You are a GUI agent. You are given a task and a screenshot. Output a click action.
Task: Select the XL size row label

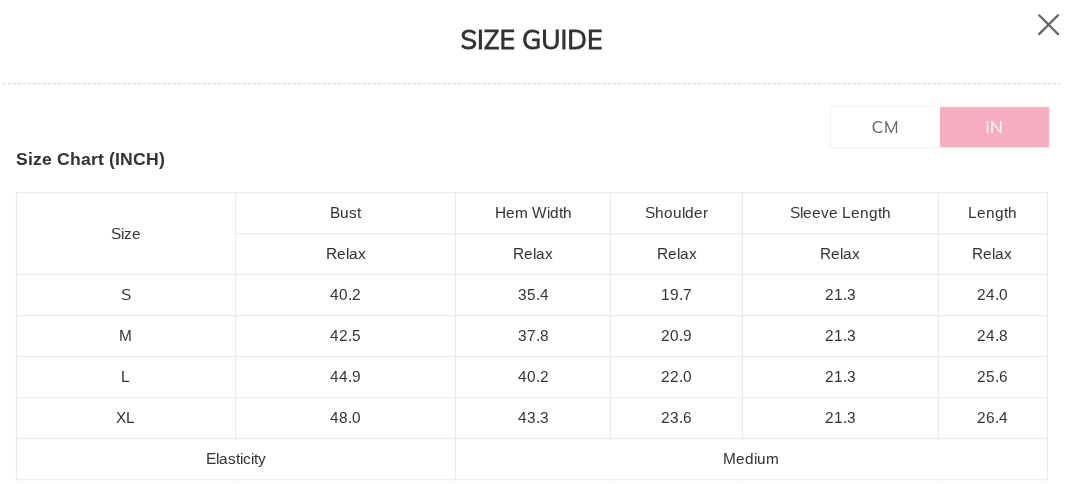[126, 418]
